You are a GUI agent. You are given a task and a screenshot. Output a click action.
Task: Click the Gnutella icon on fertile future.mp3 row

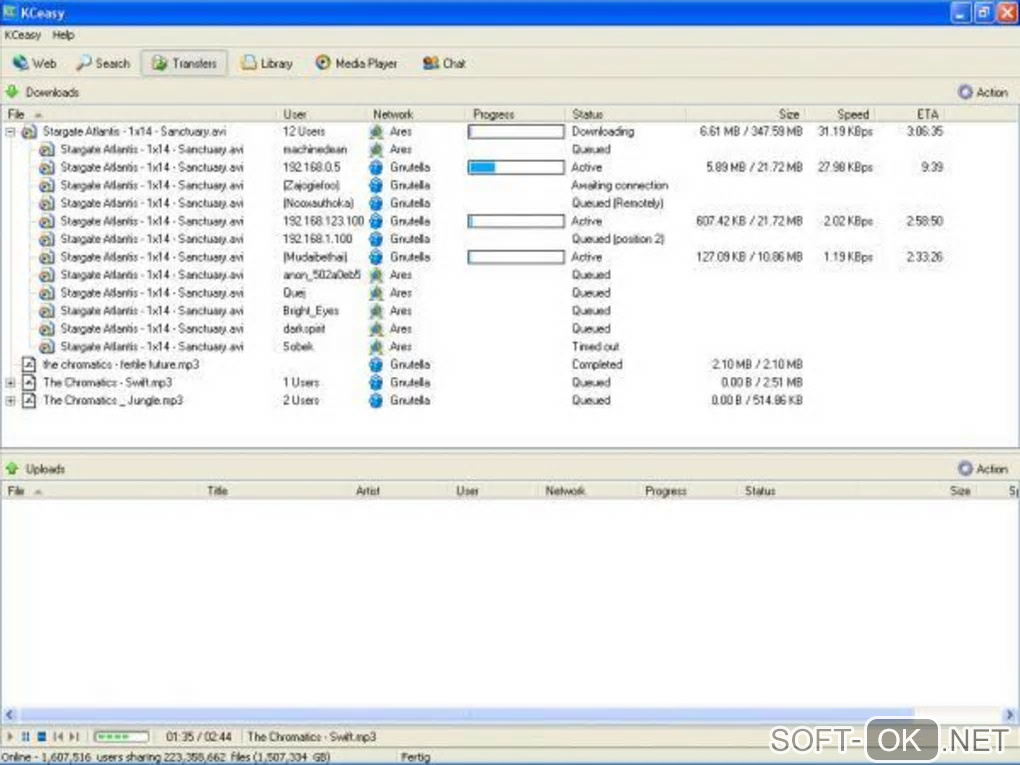(x=376, y=365)
